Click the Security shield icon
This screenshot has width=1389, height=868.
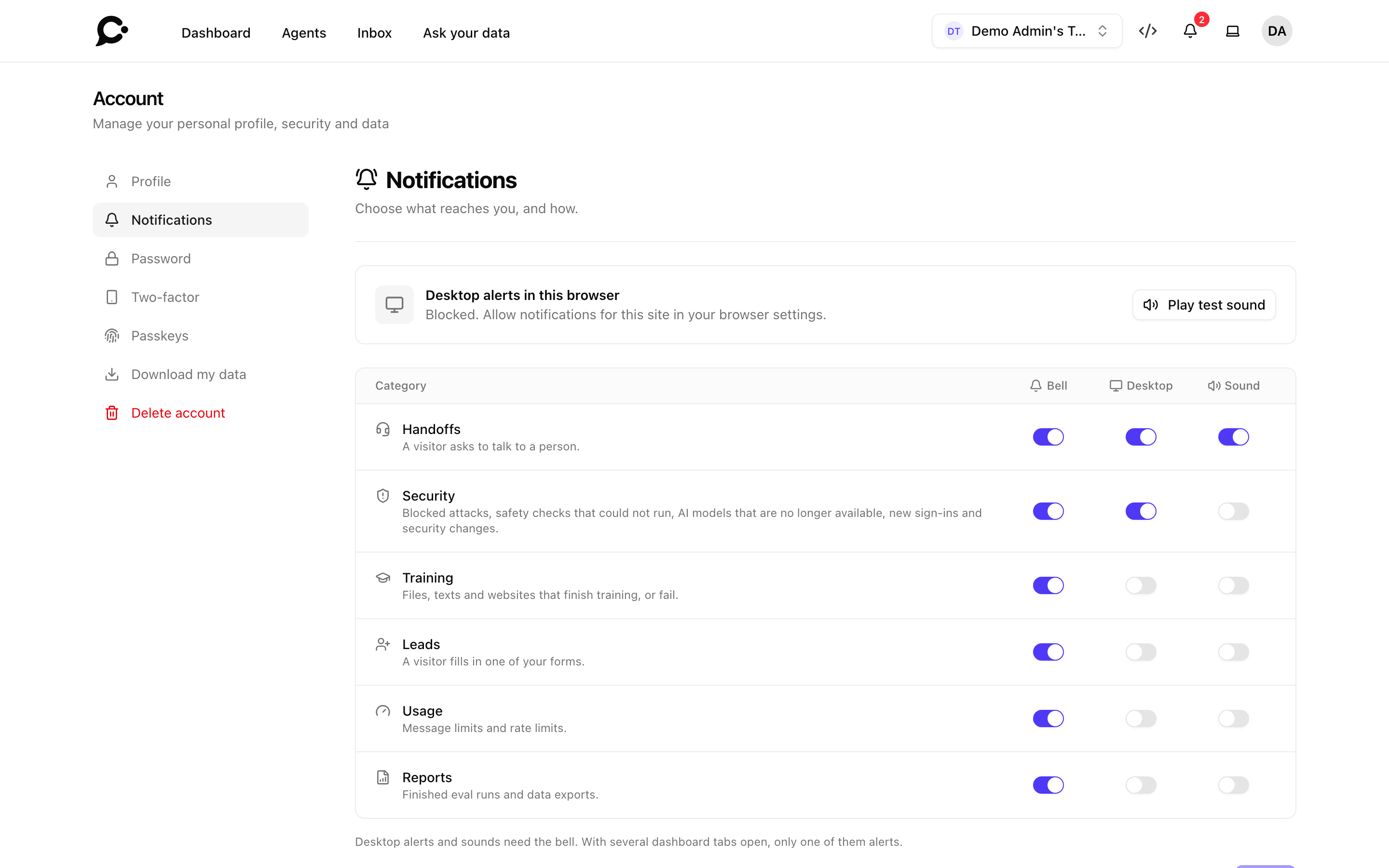point(383,495)
